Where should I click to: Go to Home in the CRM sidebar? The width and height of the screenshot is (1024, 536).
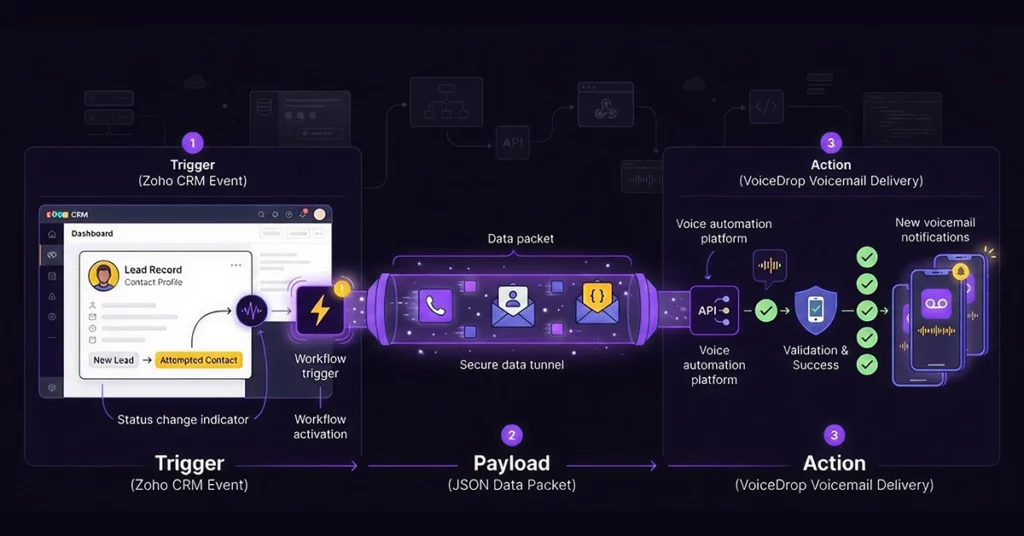click(x=52, y=234)
